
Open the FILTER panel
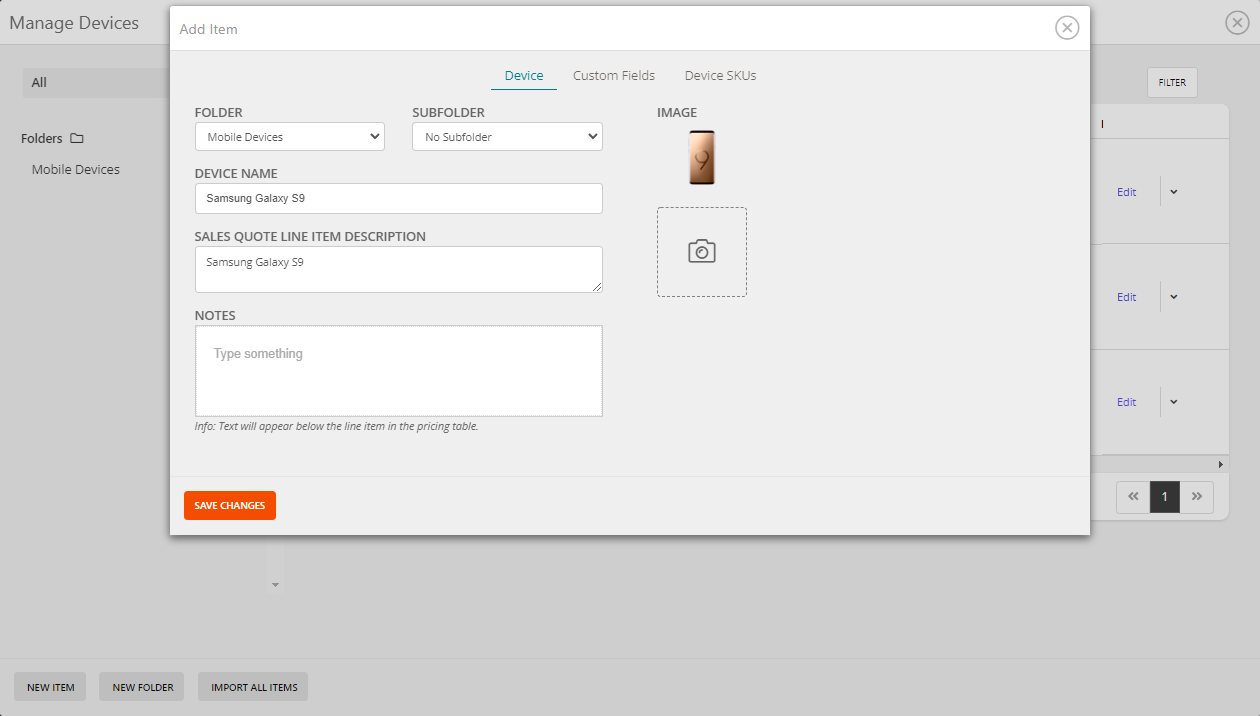(x=1171, y=82)
